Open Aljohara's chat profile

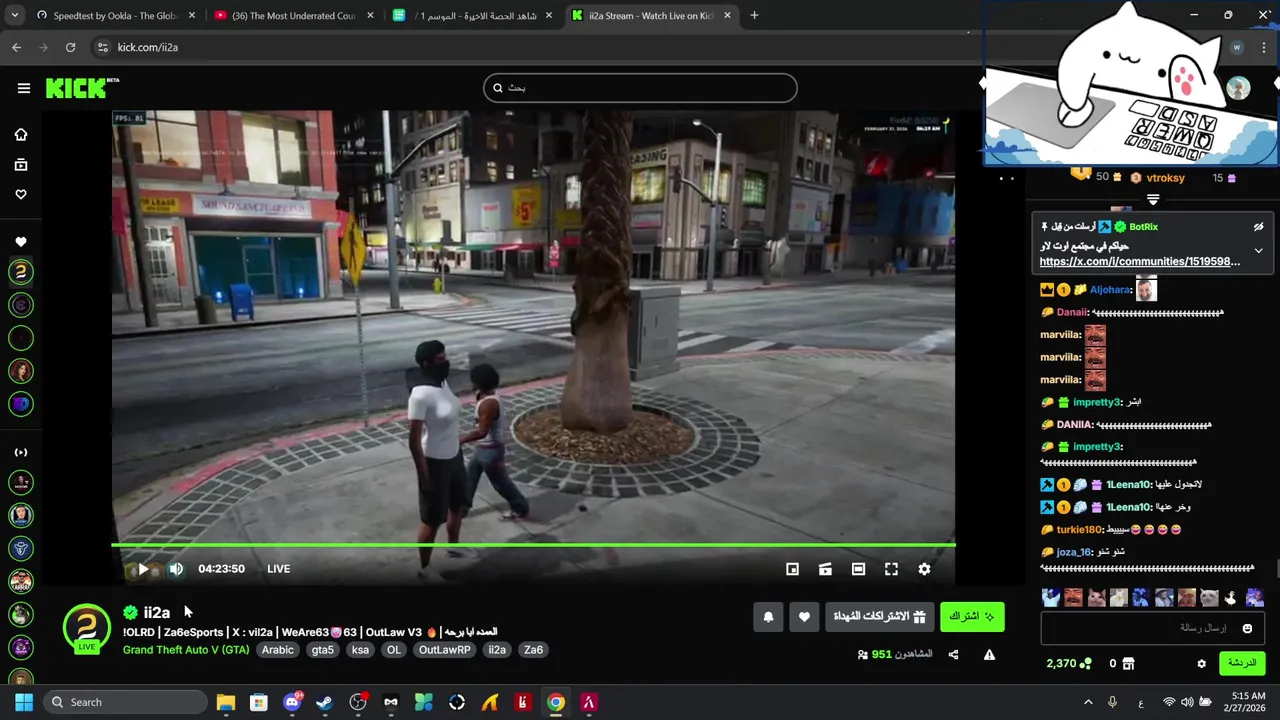tap(1110, 290)
